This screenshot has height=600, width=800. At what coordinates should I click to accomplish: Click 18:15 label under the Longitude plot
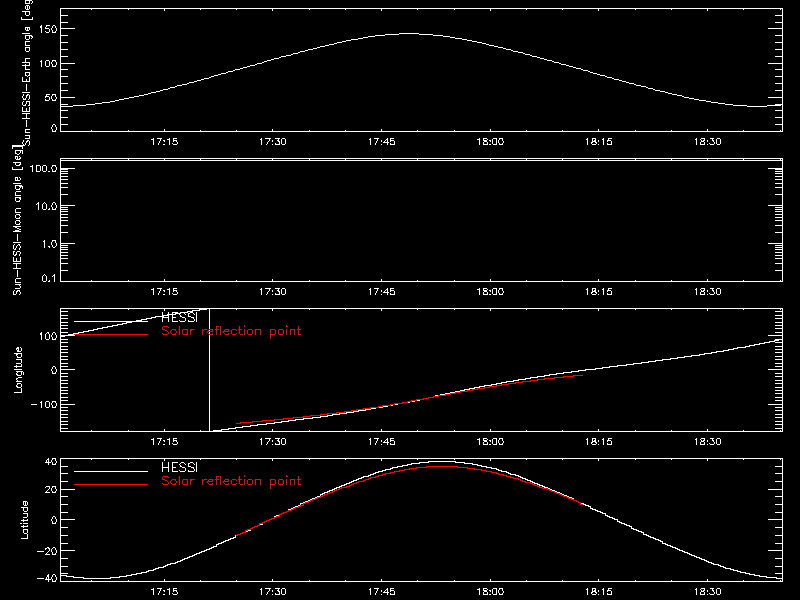(x=598, y=441)
